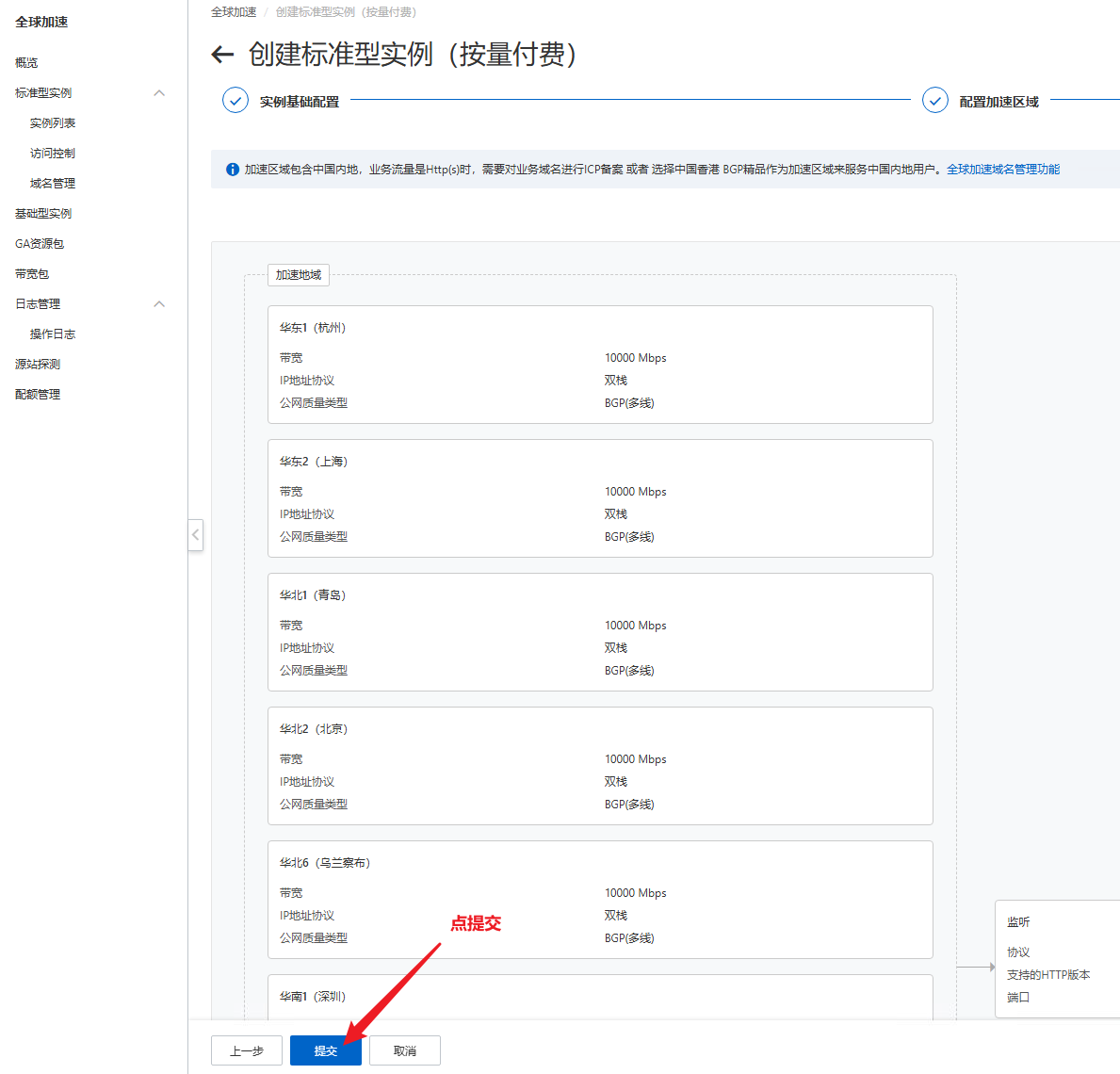The image size is (1120, 1074).
Task: Click the blue info icon in notice banner
Action: pos(232,170)
